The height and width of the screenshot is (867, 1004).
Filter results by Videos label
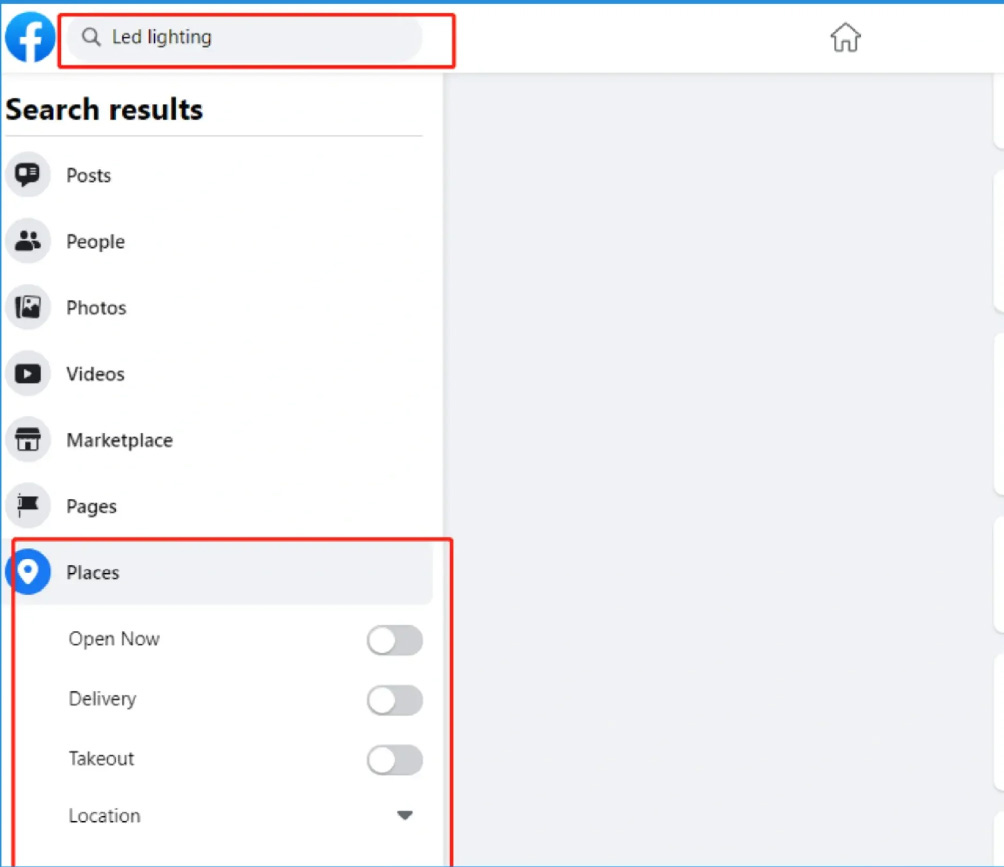[95, 374]
